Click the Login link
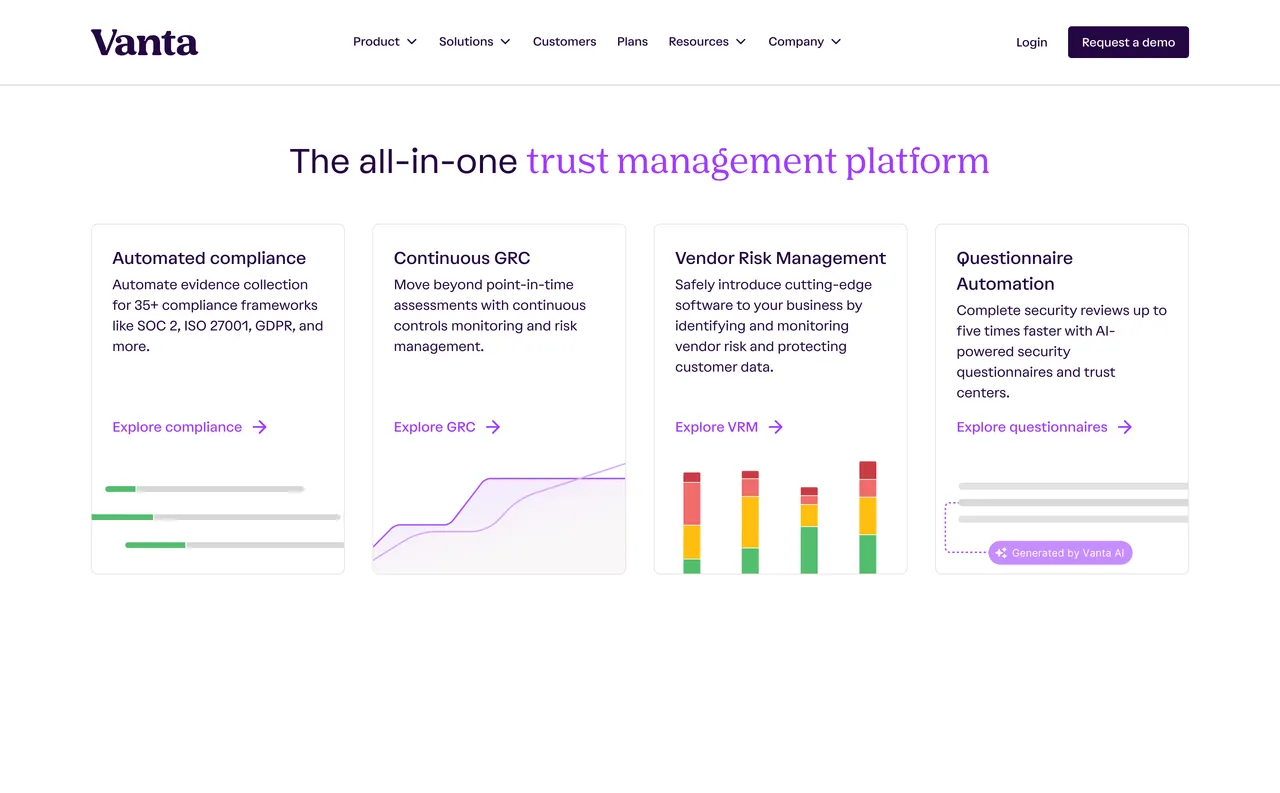This screenshot has width=1280, height=793. click(1031, 42)
